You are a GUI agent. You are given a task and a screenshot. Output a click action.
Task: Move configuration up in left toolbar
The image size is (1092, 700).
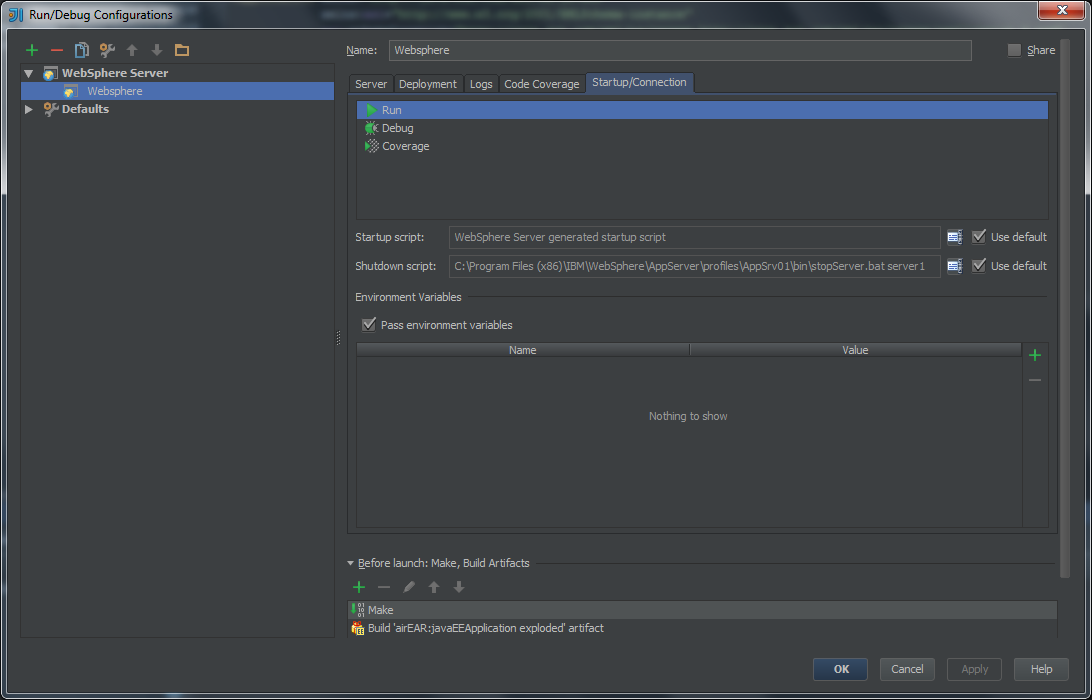tap(132, 50)
